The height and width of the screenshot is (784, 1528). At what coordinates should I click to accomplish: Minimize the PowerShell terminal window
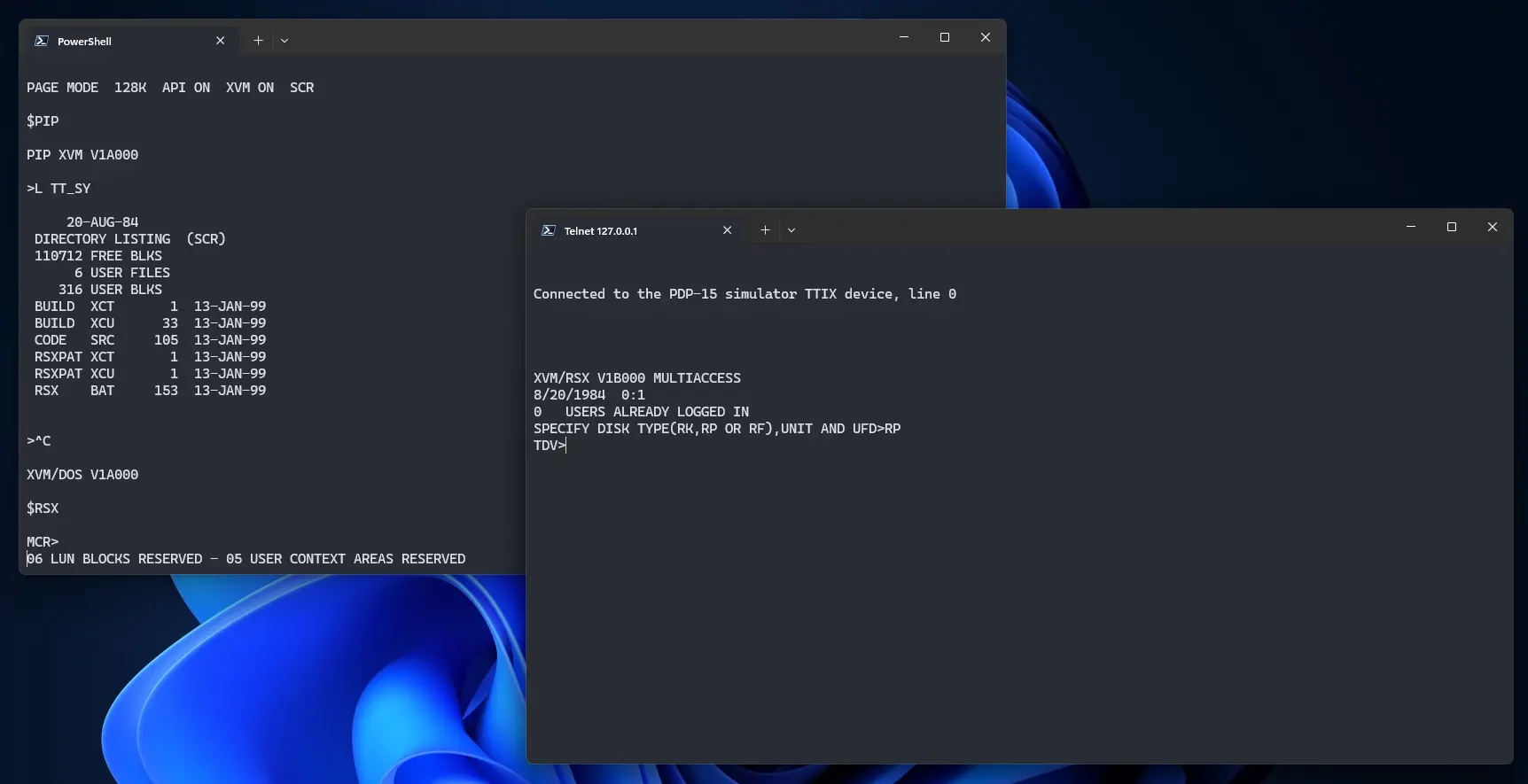(x=904, y=37)
